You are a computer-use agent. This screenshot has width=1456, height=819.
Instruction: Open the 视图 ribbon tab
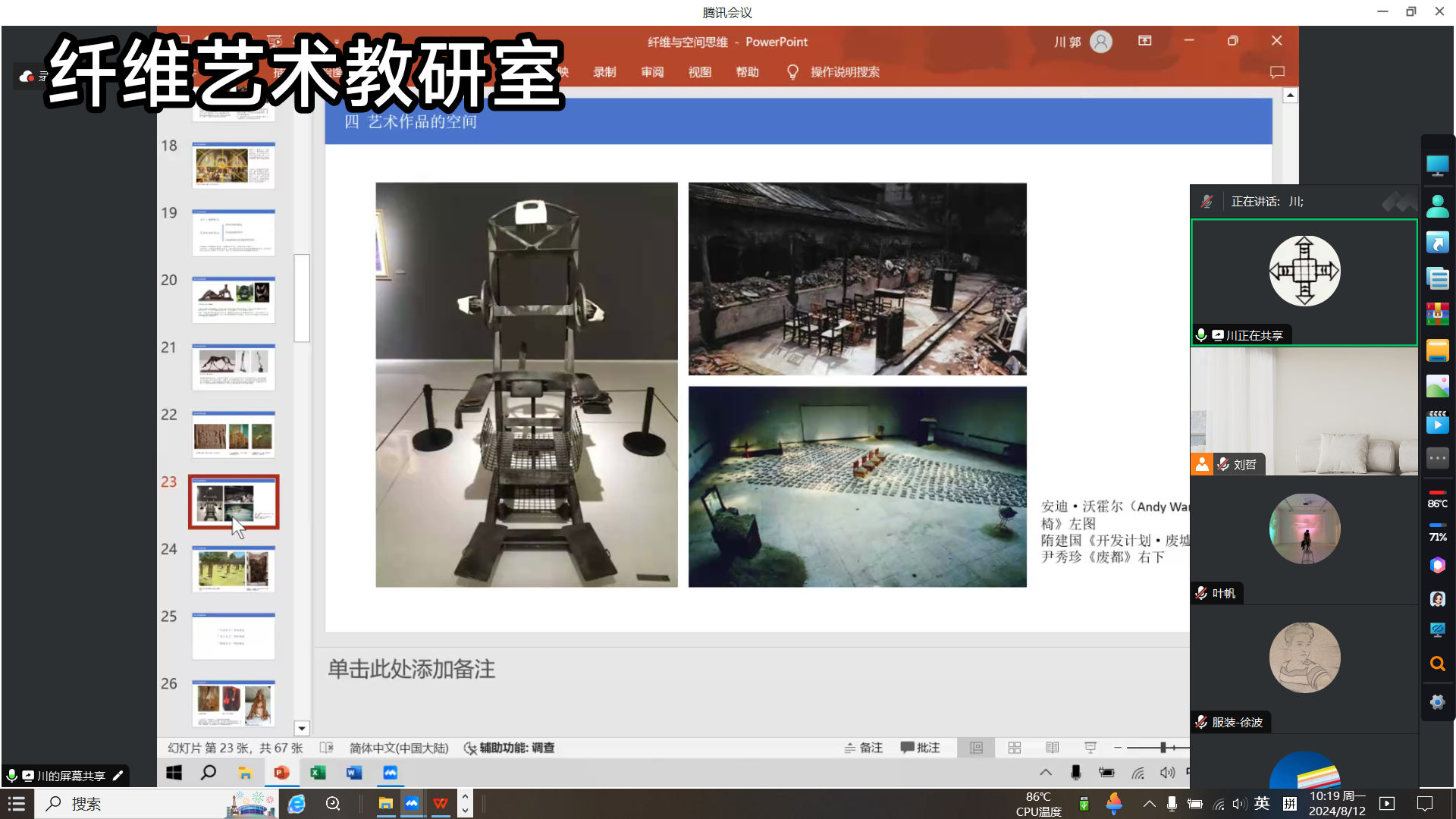coord(699,72)
